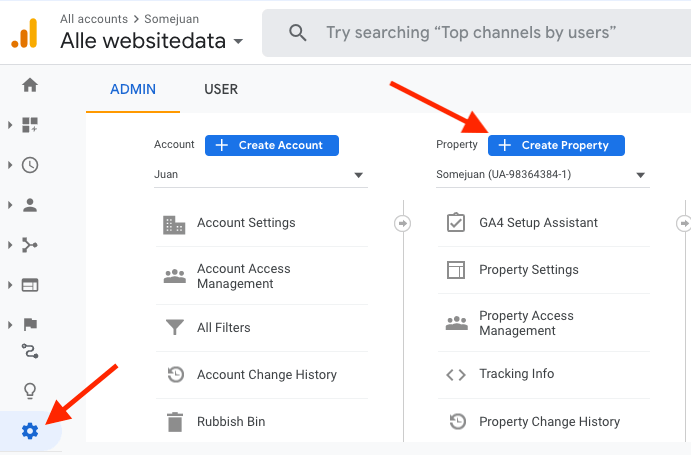691x455 pixels.
Task: Open Acquisition icon in sidebar
Action: [30, 245]
